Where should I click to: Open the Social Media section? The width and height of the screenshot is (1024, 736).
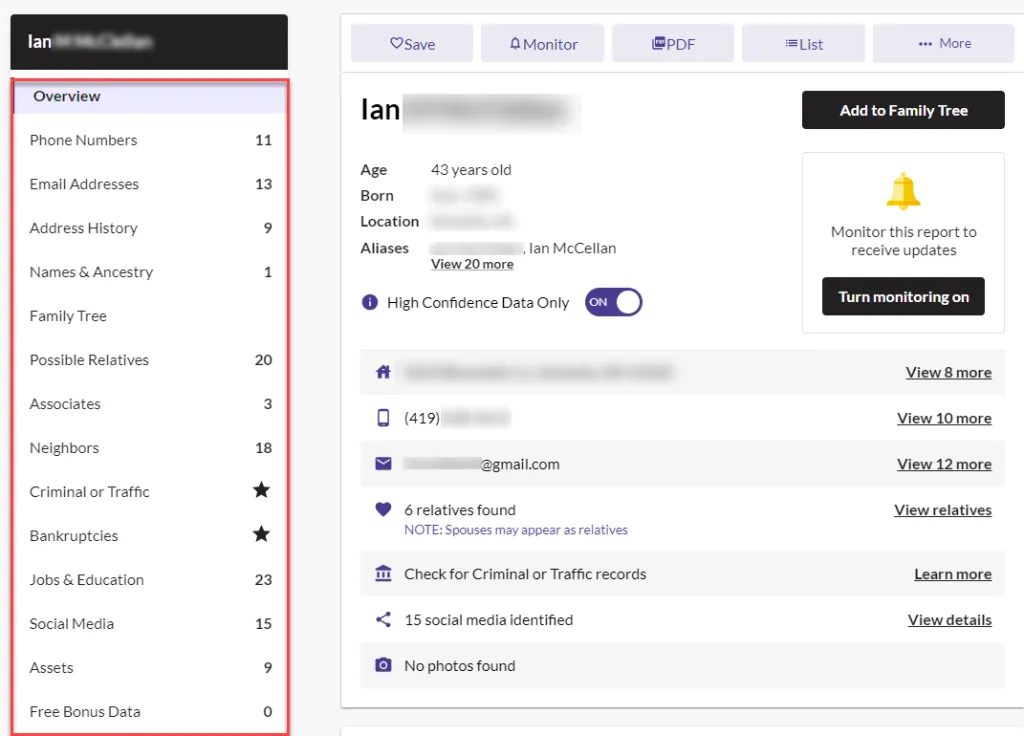71,623
